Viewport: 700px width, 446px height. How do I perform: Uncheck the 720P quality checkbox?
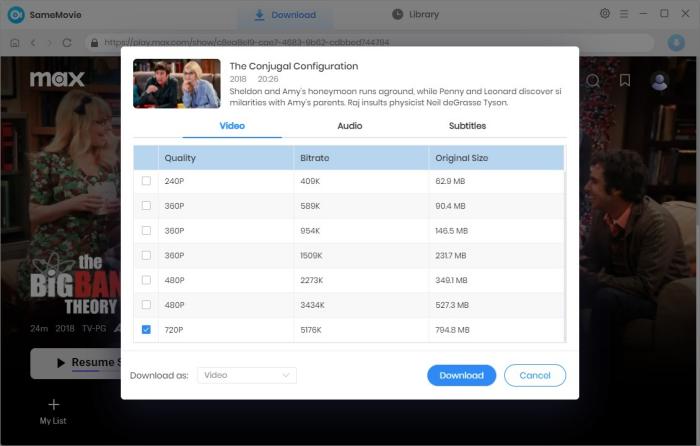tap(147, 329)
